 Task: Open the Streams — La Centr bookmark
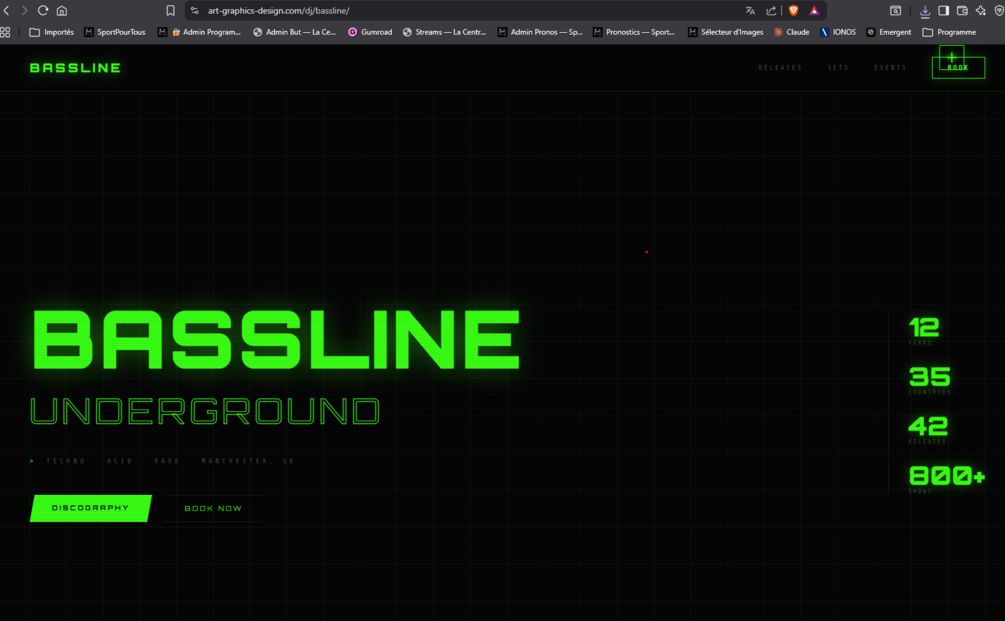[x=444, y=32]
